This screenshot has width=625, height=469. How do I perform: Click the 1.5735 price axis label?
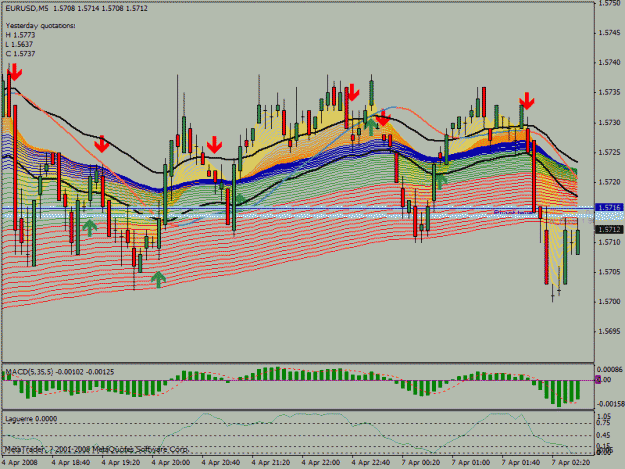[609, 92]
